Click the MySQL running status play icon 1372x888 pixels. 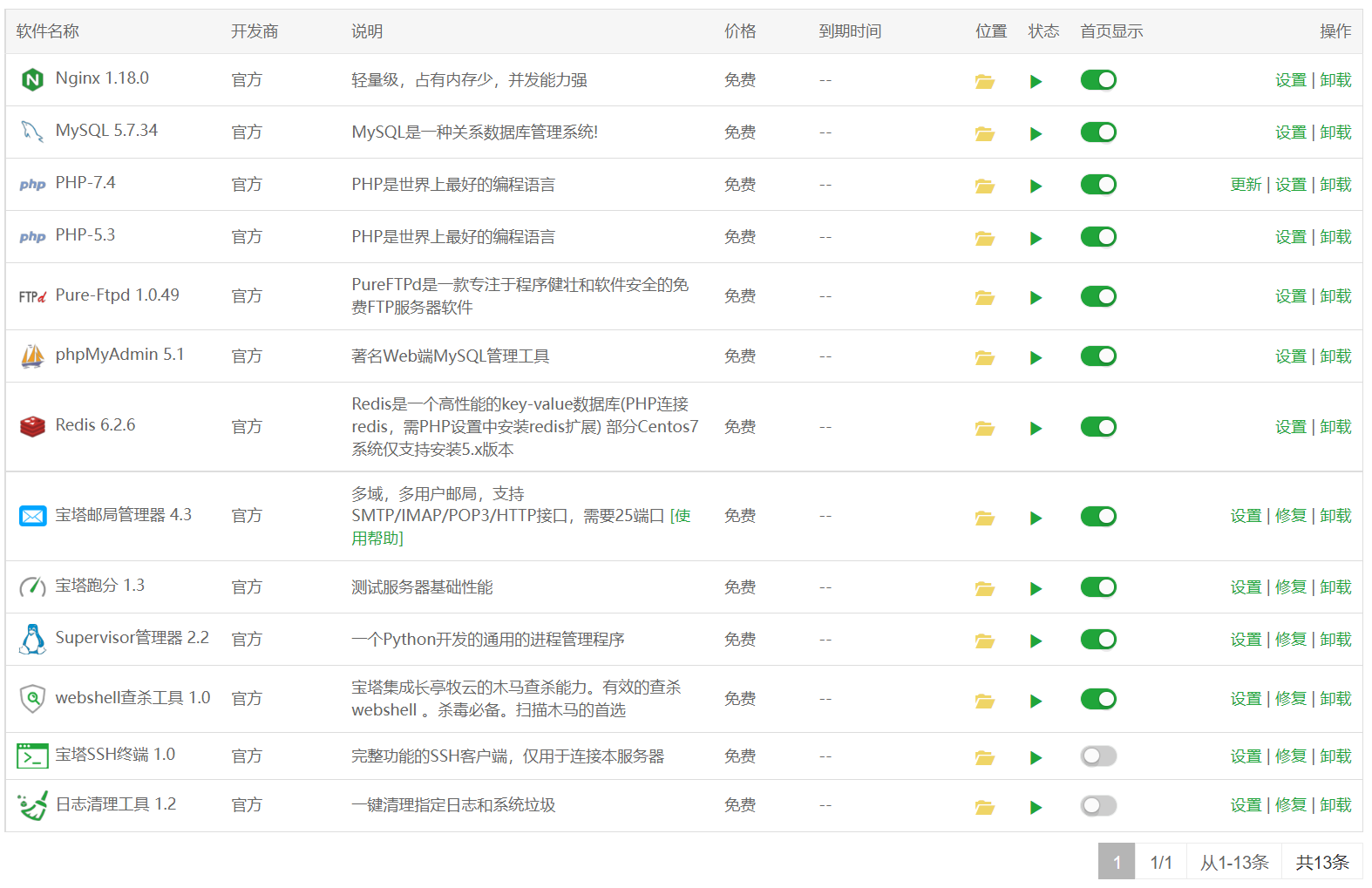[x=1036, y=133]
